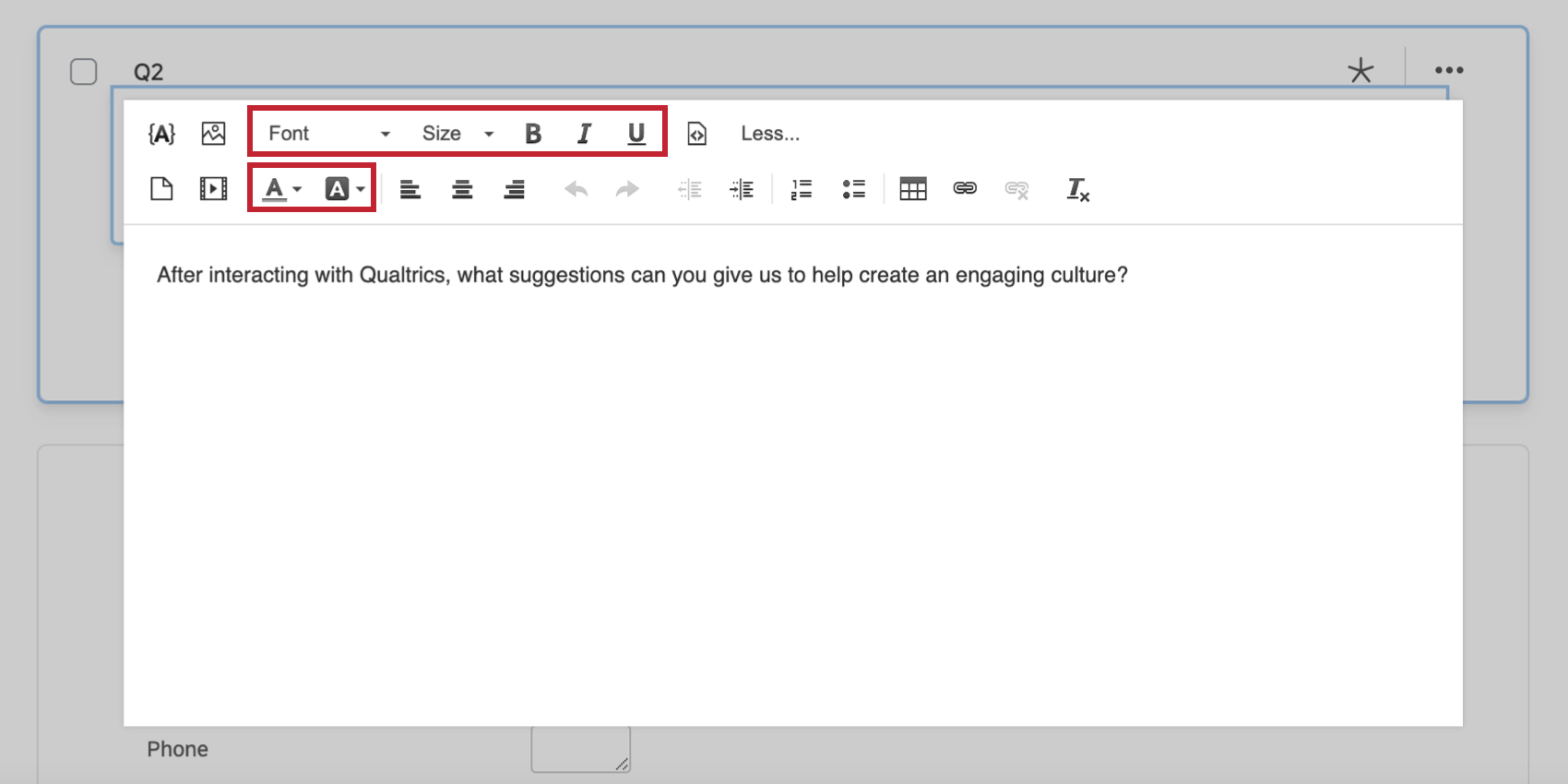Remove formatting from the text
The height and width of the screenshot is (784, 1568).
tap(1077, 189)
